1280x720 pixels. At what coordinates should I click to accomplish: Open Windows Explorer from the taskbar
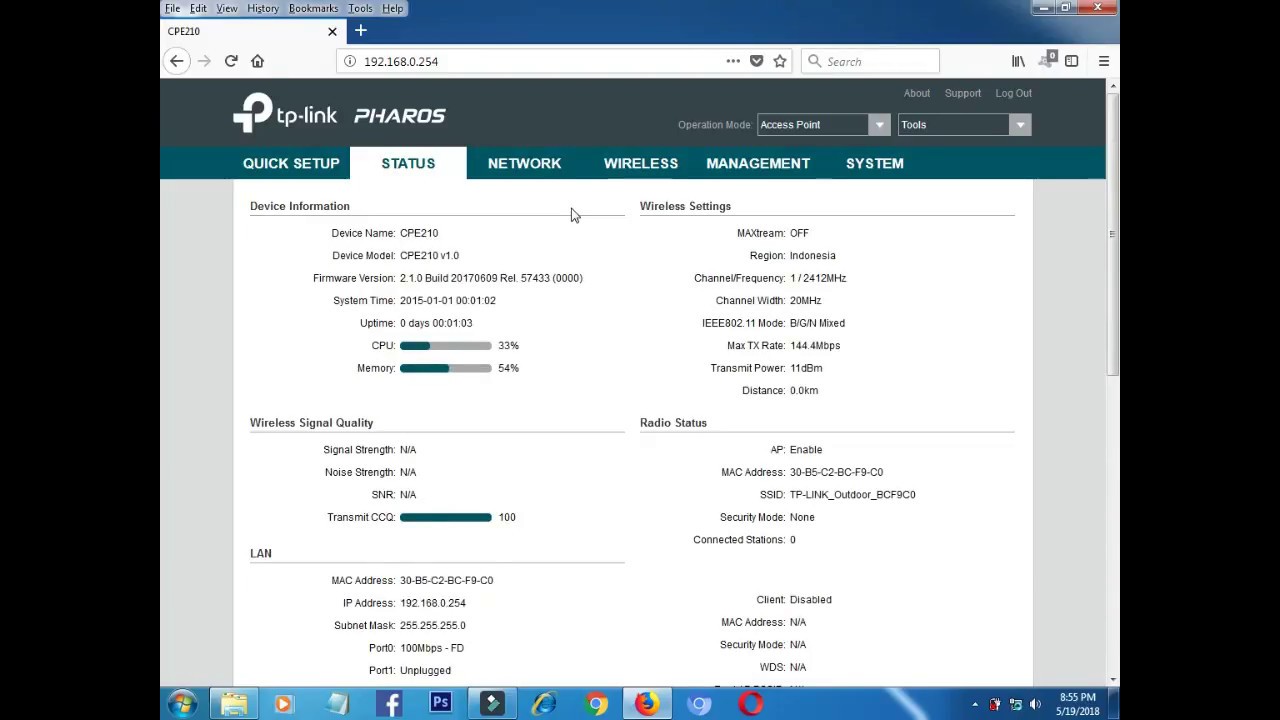click(x=234, y=704)
